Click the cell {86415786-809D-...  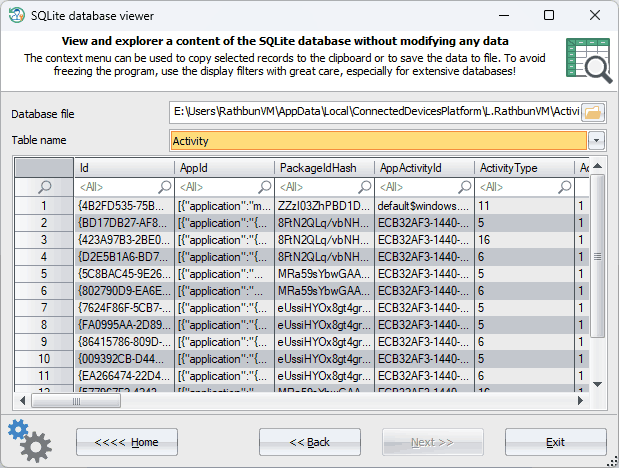(x=124, y=342)
